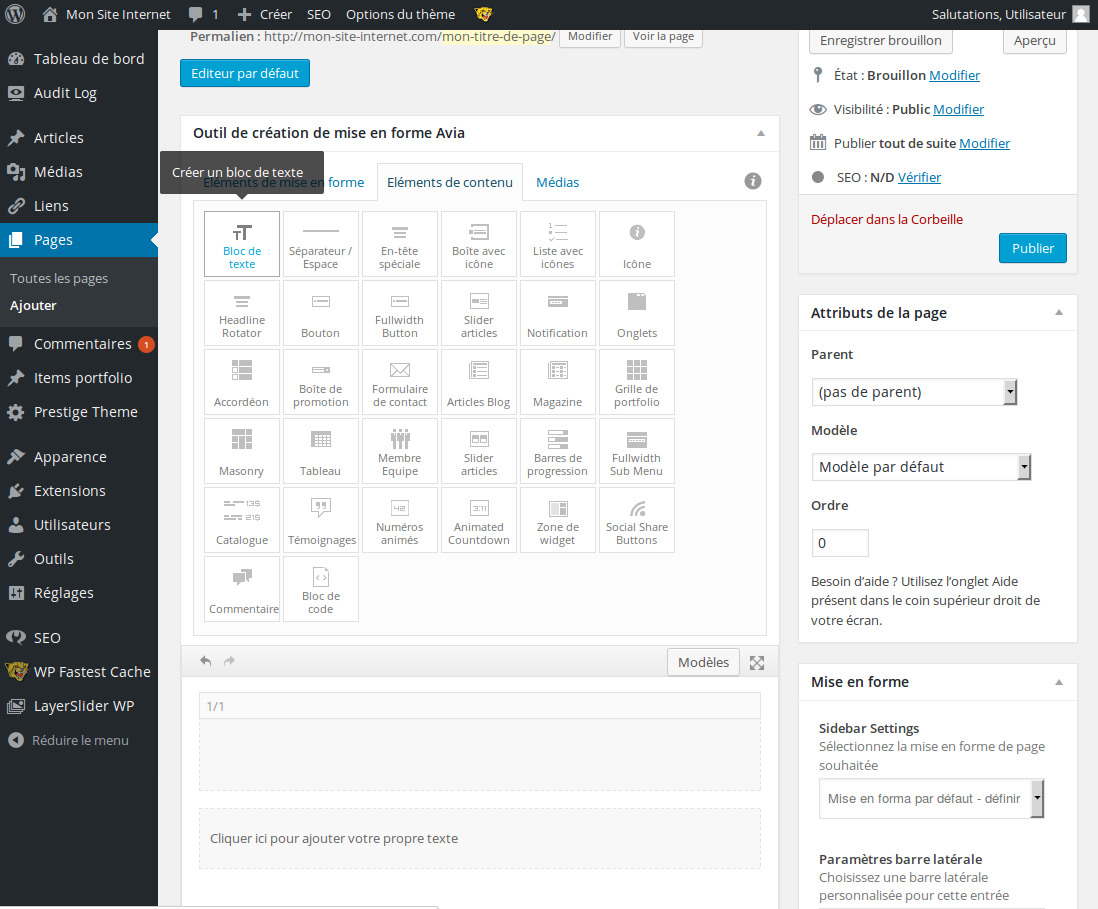Add the En-tête spéciale element
This screenshot has width=1098, height=909.
click(400, 244)
